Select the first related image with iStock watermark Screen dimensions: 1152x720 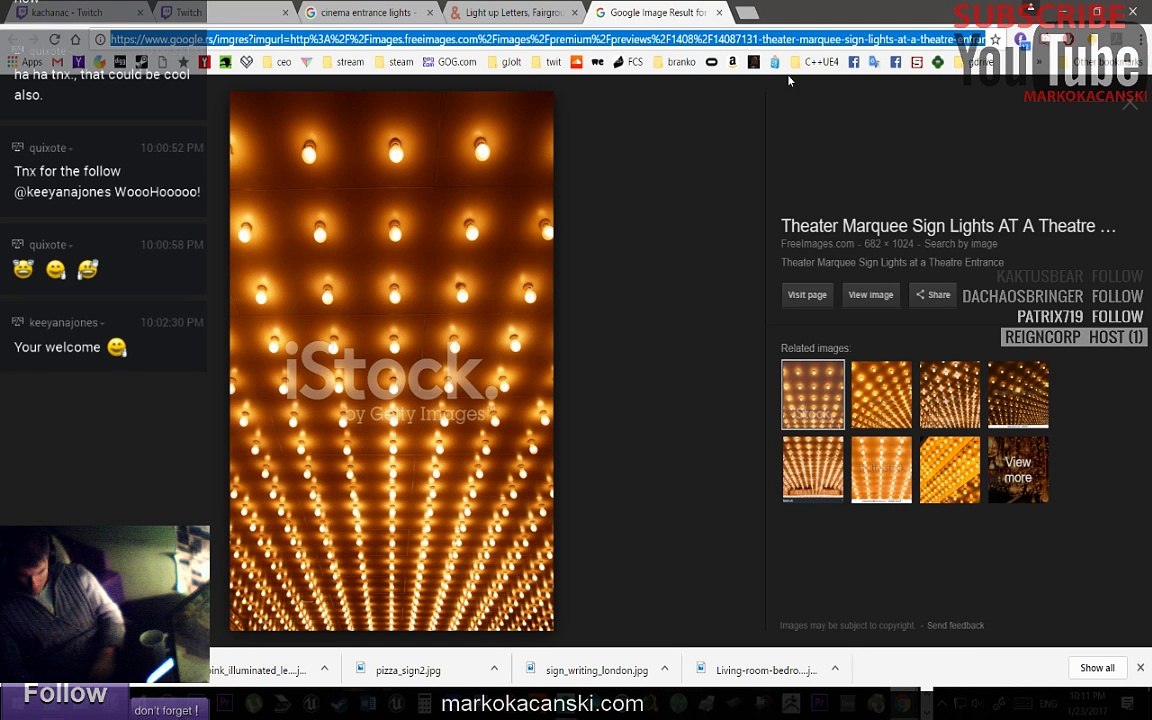pyautogui.click(x=813, y=395)
